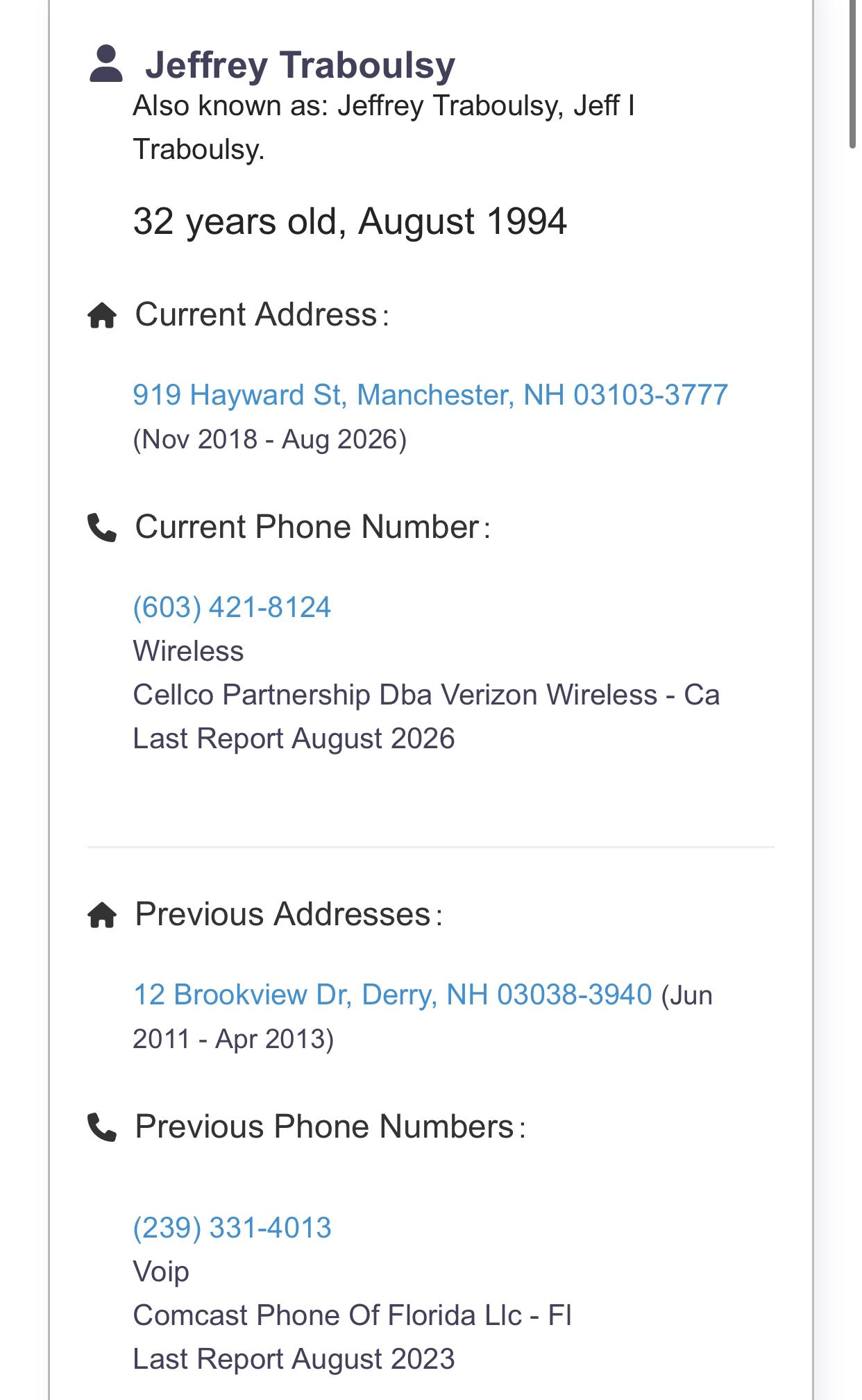Click the home icon next to Current Address
Screen dimensions: 862x1400
pyautogui.click(x=102, y=315)
